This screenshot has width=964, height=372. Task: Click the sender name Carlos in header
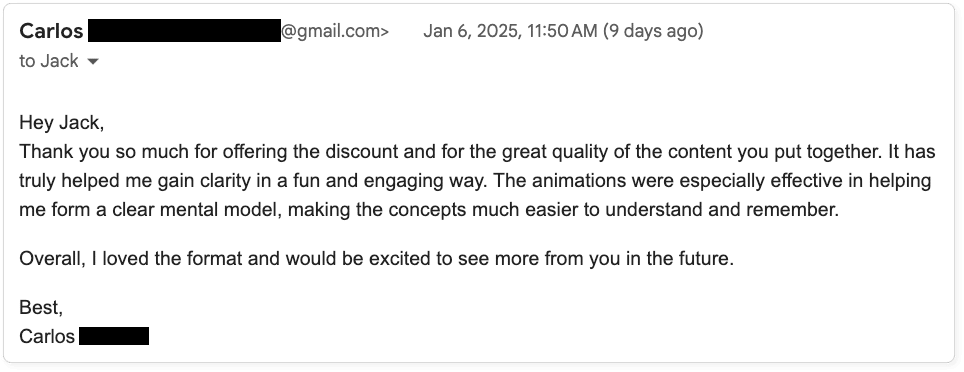51,31
